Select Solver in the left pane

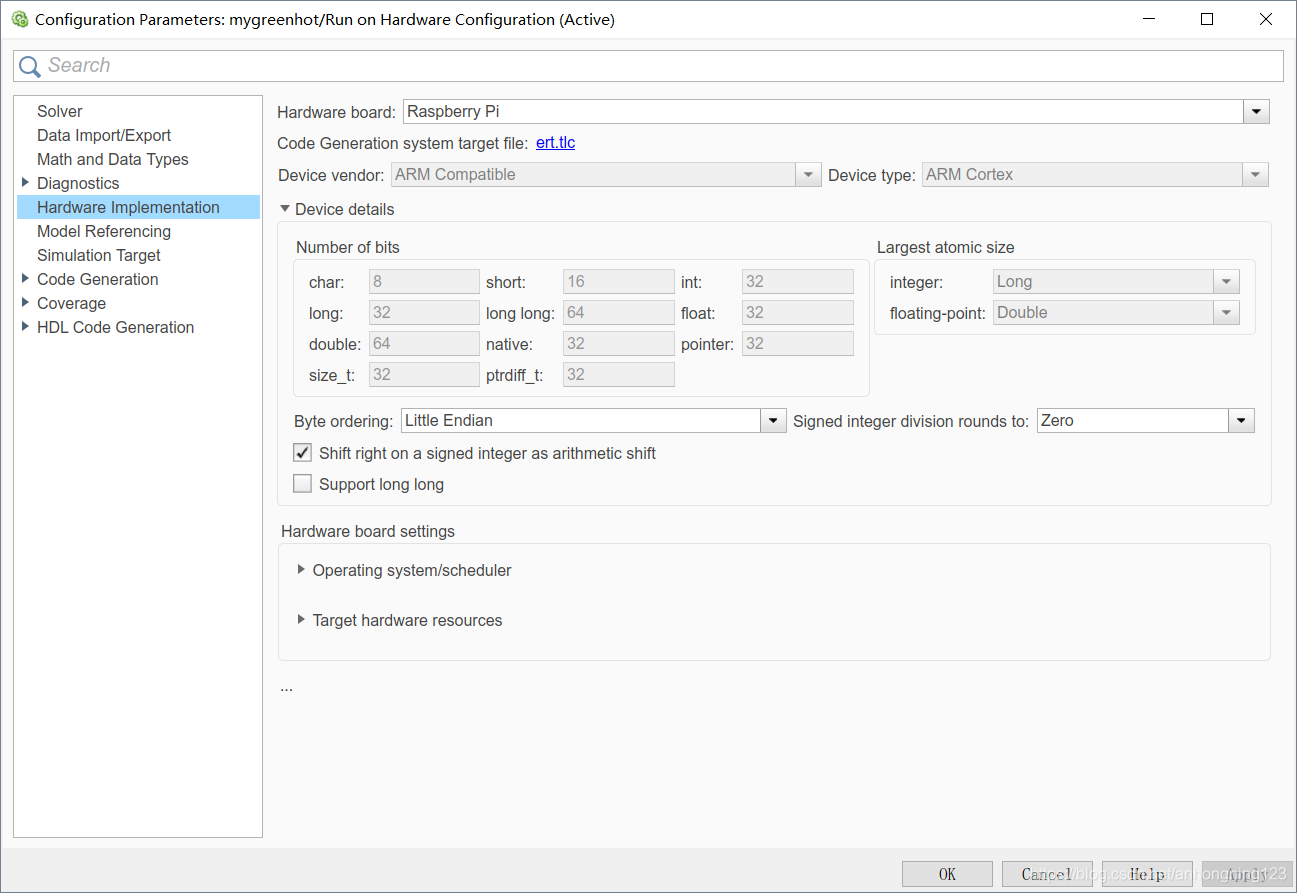coord(60,111)
